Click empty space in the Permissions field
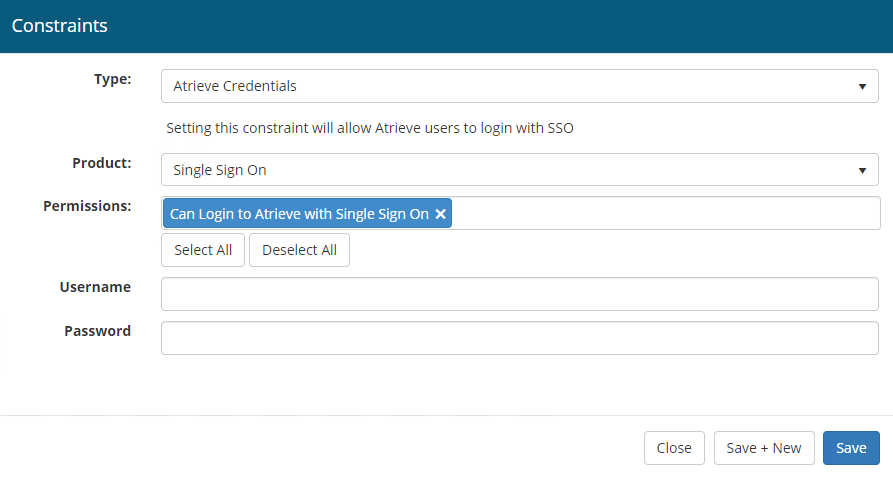Viewport: 893px width, 477px height. [x=660, y=213]
